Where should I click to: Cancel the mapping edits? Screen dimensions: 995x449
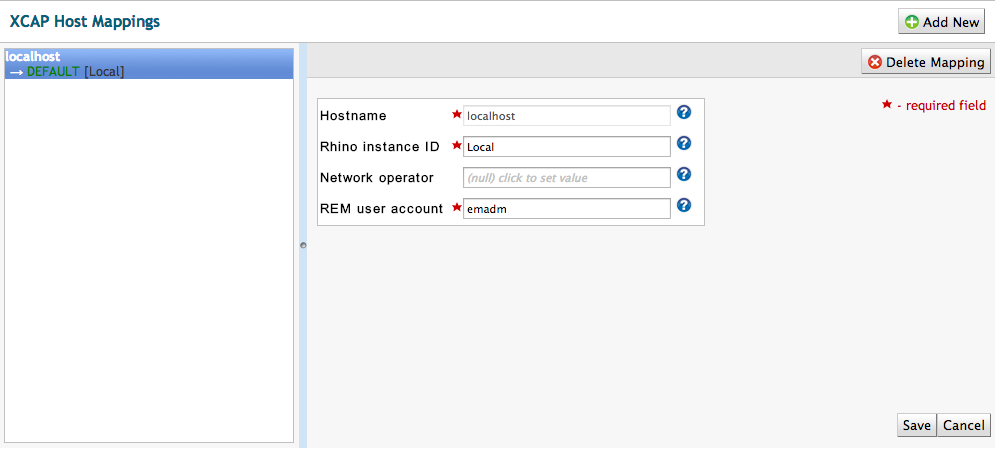click(963, 425)
